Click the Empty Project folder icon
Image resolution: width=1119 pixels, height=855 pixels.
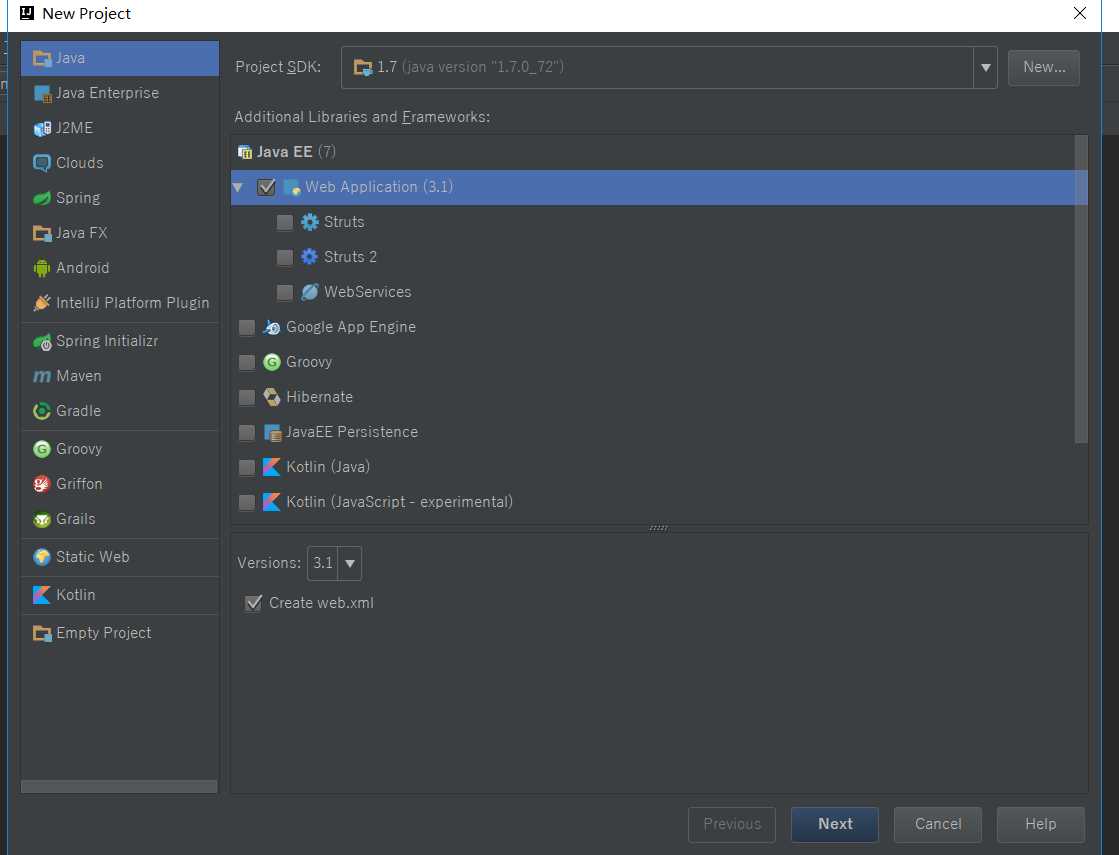pos(42,633)
